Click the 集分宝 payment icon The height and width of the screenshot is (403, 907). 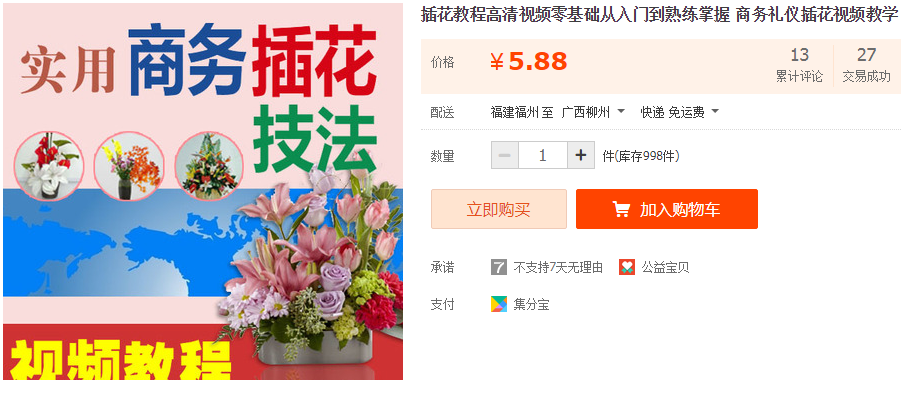[x=499, y=304]
